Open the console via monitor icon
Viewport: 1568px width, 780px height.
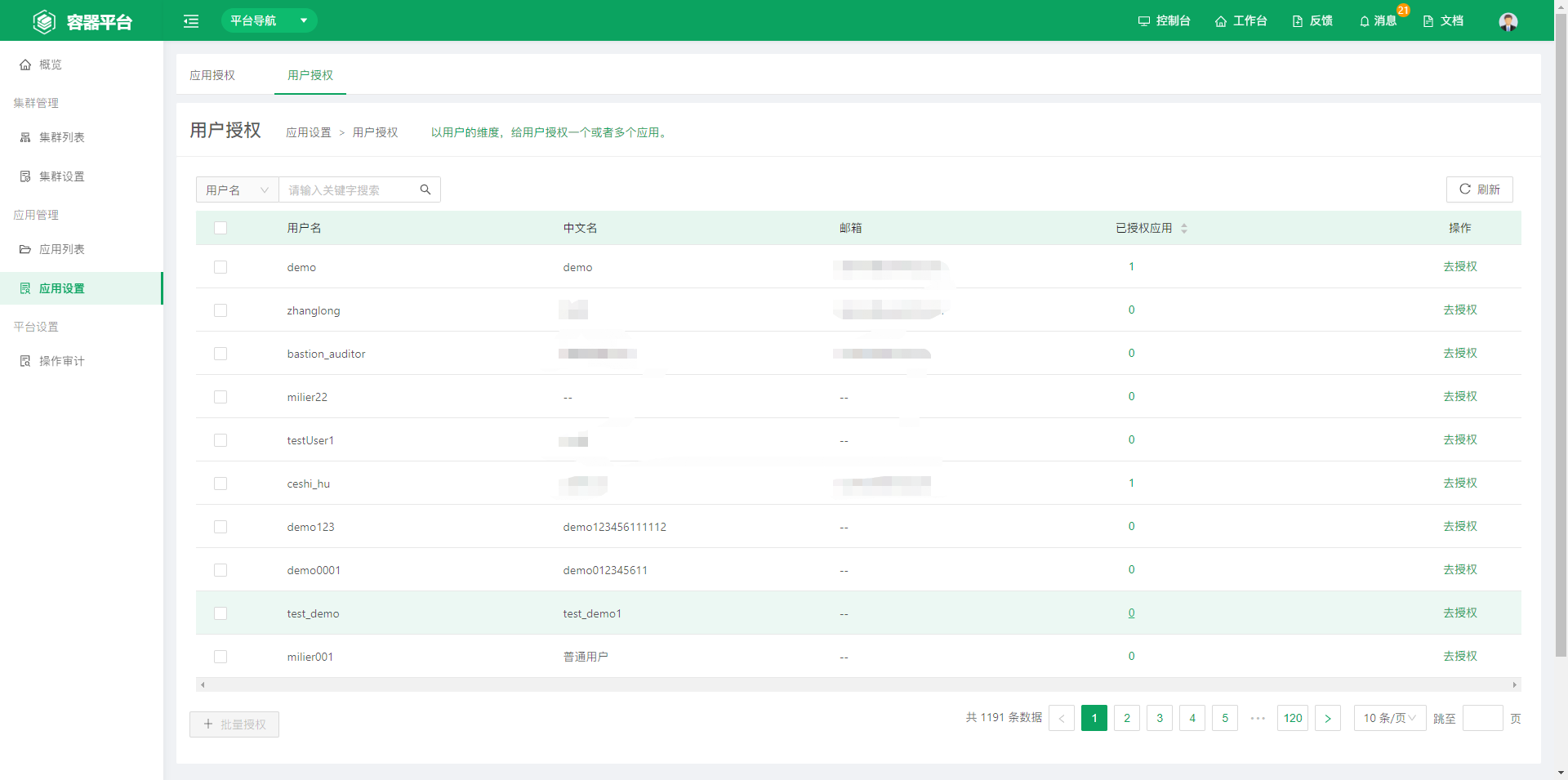[x=1143, y=21]
